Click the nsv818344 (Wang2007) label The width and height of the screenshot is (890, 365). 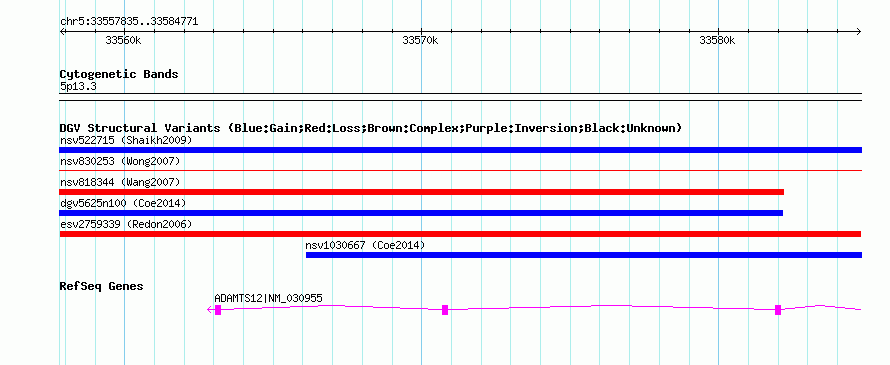tap(120, 182)
